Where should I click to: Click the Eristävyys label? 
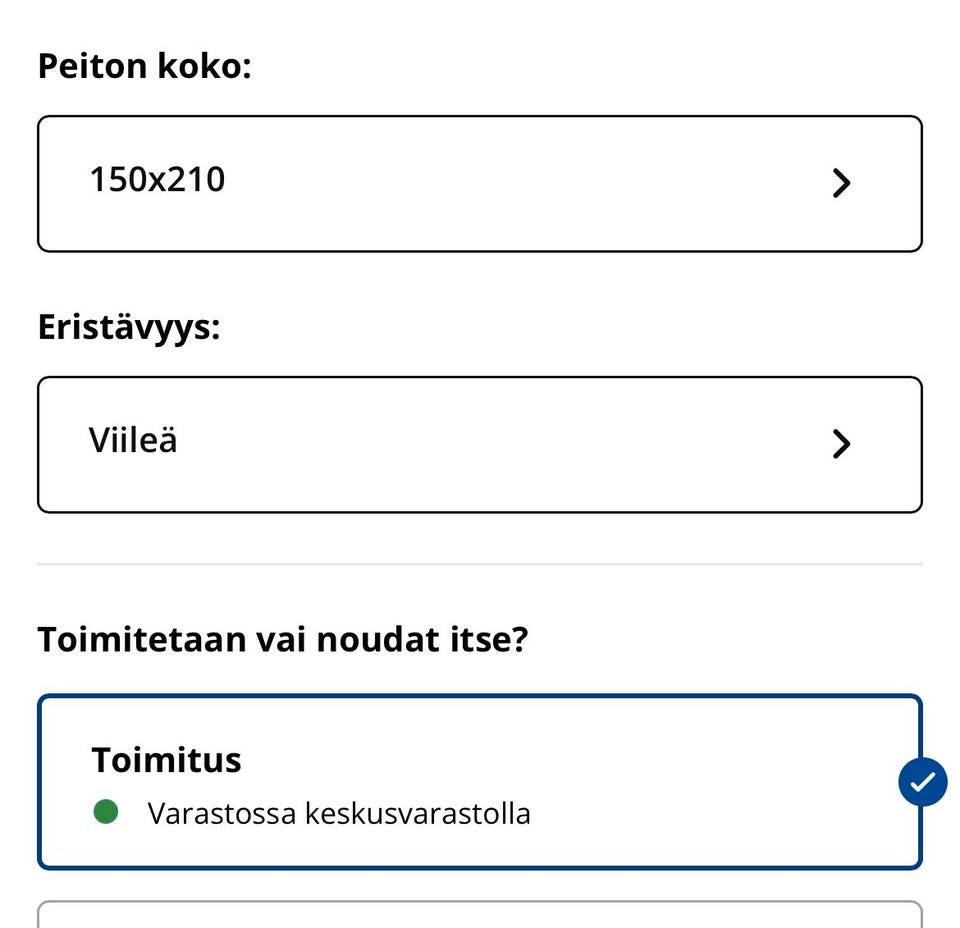128,328
